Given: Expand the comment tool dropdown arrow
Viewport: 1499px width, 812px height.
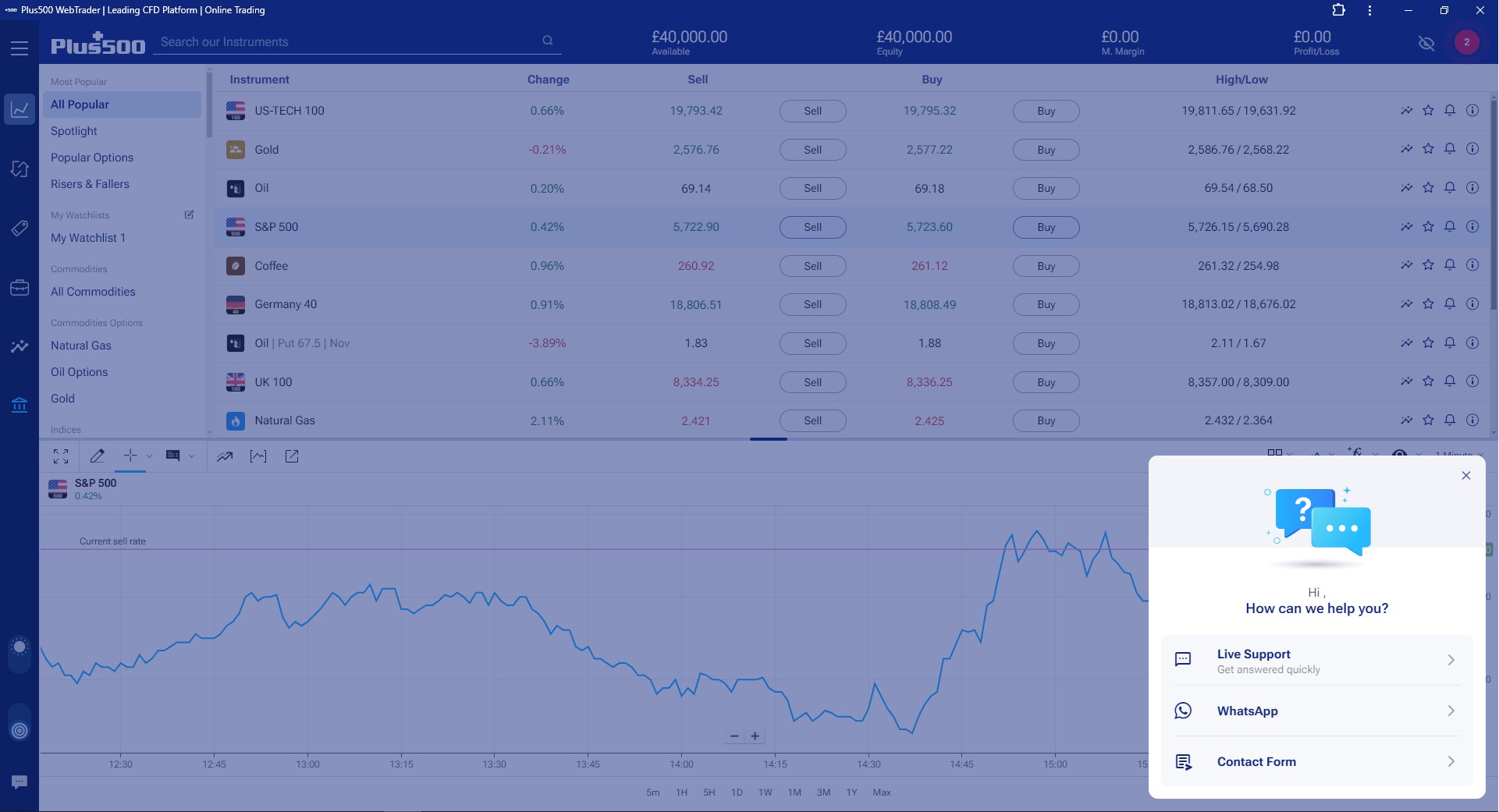Looking at the screenshot, I should [x=191, y=456].
